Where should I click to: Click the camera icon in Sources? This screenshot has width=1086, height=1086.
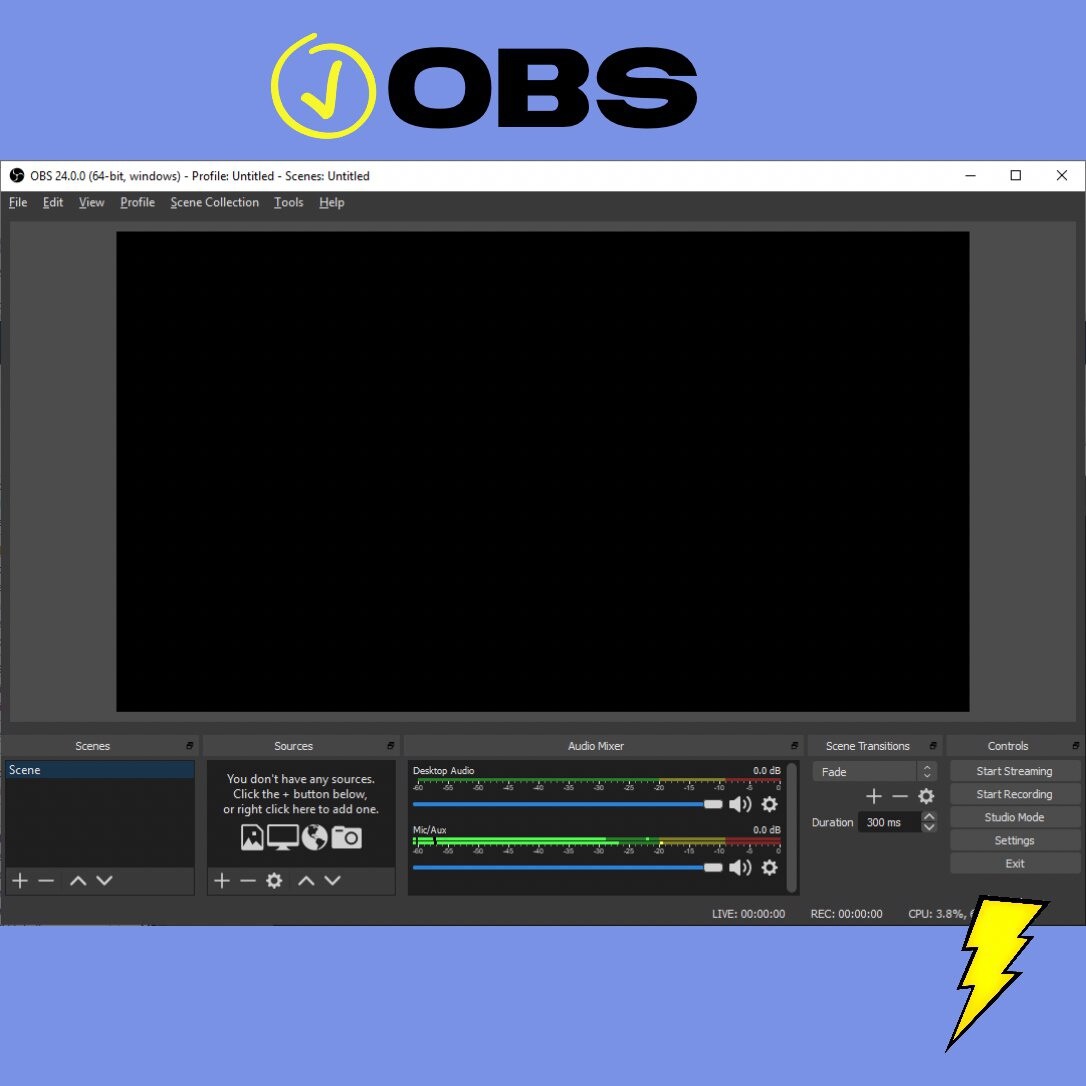click(346, 837)
